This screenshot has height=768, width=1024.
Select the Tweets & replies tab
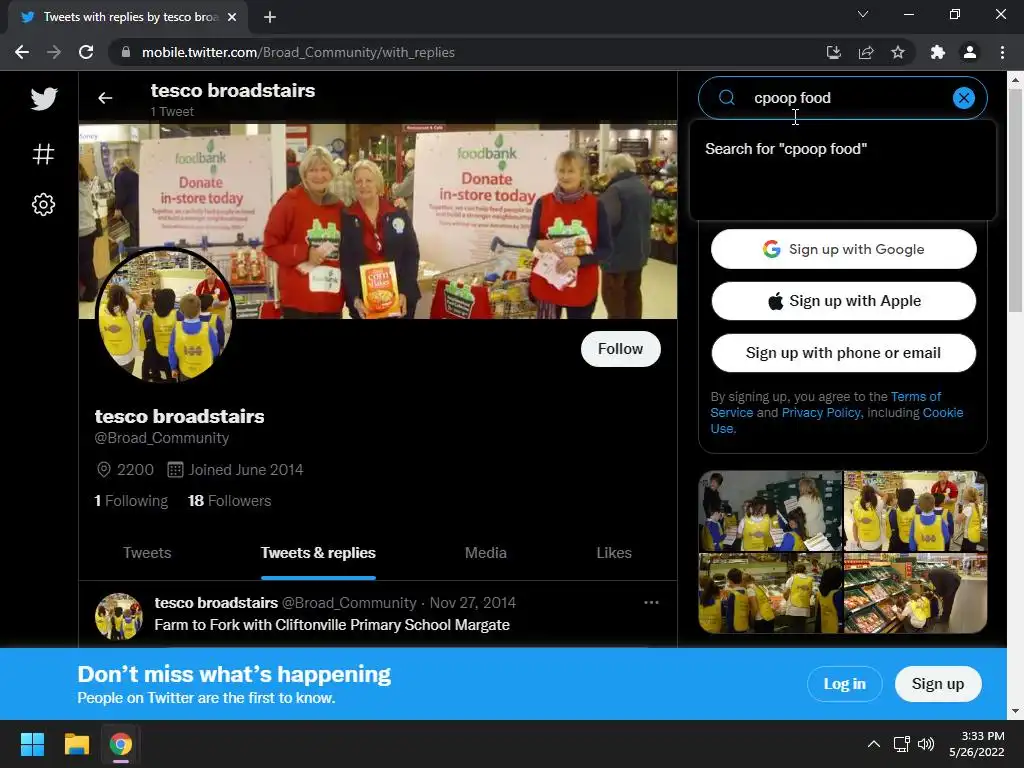tap(318, 553)
